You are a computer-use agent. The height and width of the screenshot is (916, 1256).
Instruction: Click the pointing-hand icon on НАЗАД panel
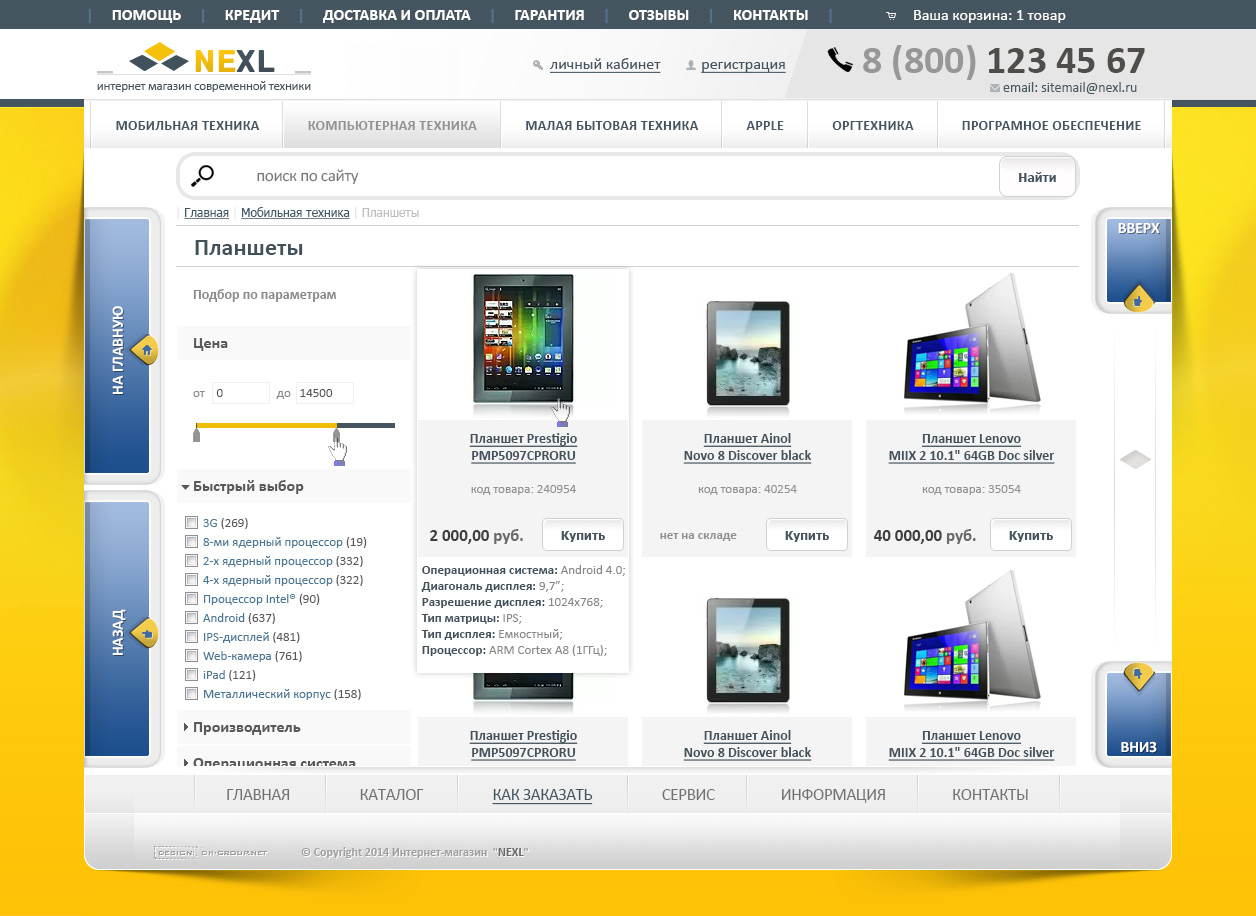point(146,633)
